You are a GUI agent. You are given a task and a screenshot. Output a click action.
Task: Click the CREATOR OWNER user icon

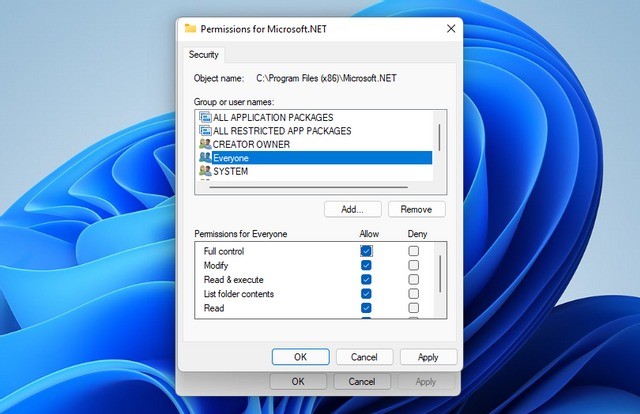(205, 144)
